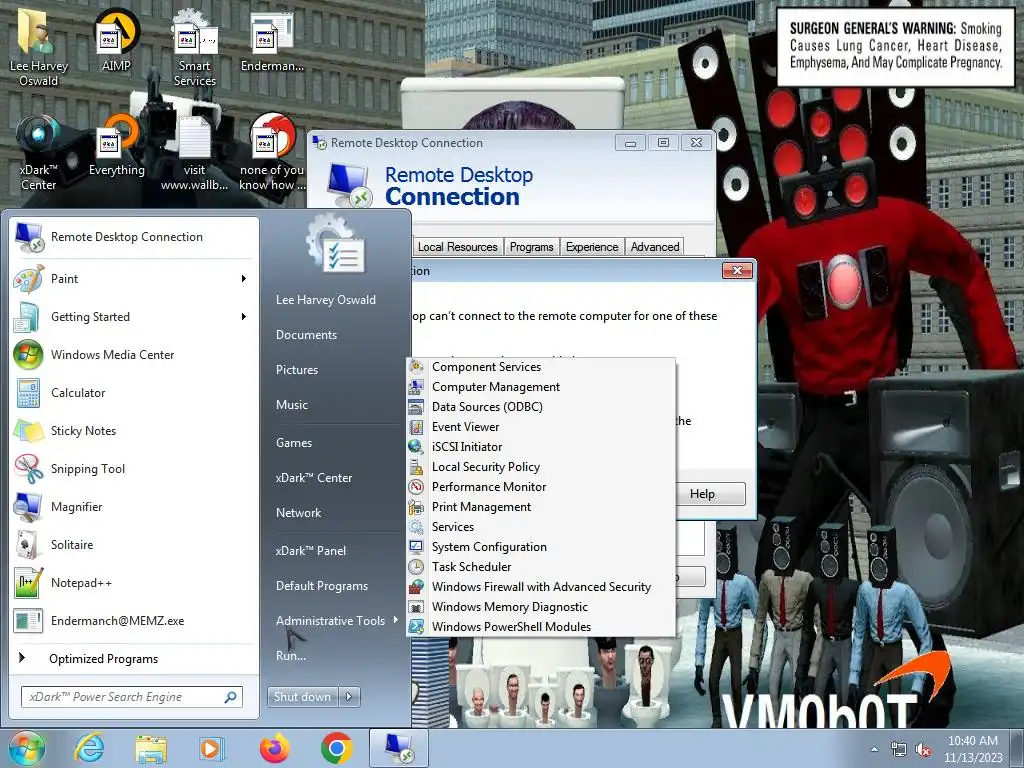Show hidden tray icons arrow
The width and height of the screenshot is (1024, 768).
874,750
